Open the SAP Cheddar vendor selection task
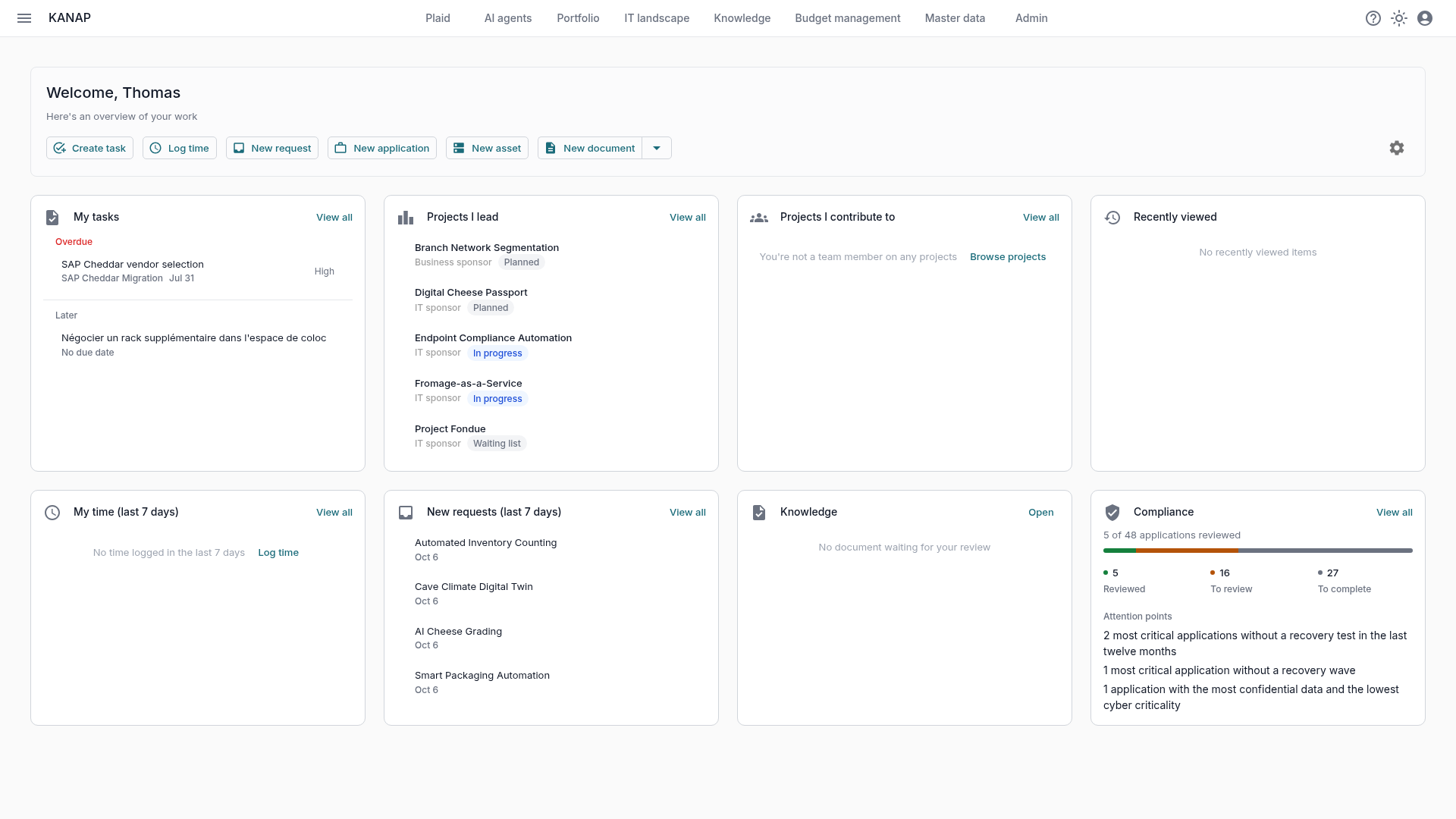This screenshot has width=1456, height=819. [198, 271]
